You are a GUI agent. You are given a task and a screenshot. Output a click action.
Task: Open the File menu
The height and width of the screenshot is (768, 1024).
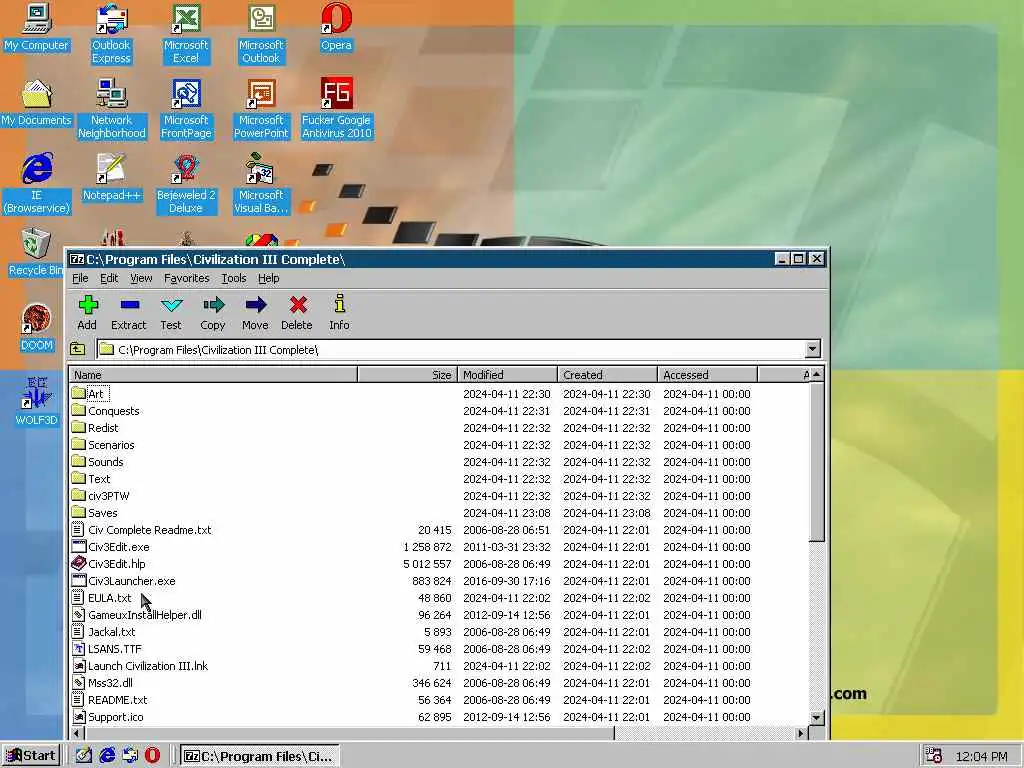pyautogui.click(x=80, y=278)
